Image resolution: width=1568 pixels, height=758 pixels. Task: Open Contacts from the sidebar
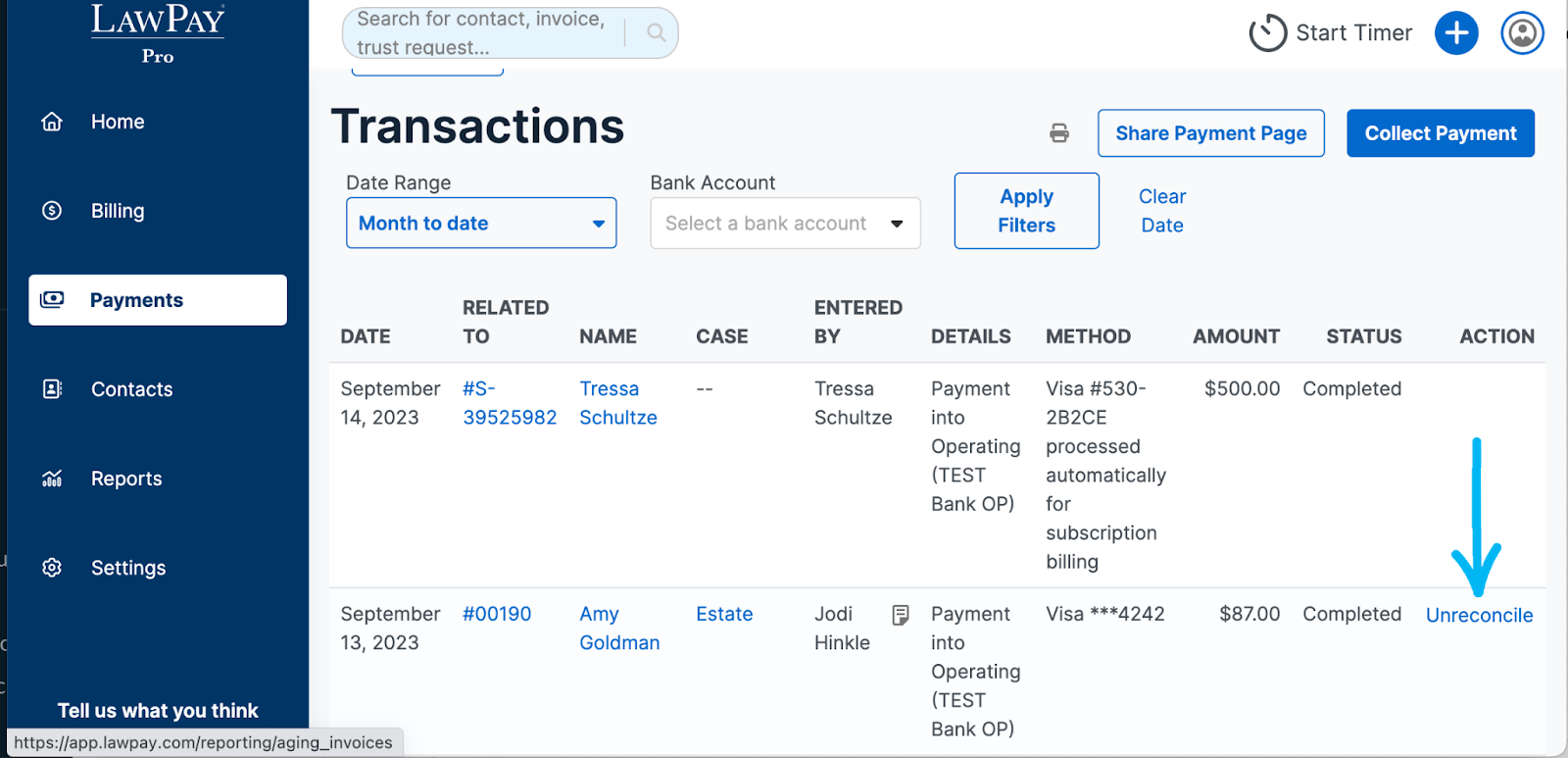click(x=131, y=389)
